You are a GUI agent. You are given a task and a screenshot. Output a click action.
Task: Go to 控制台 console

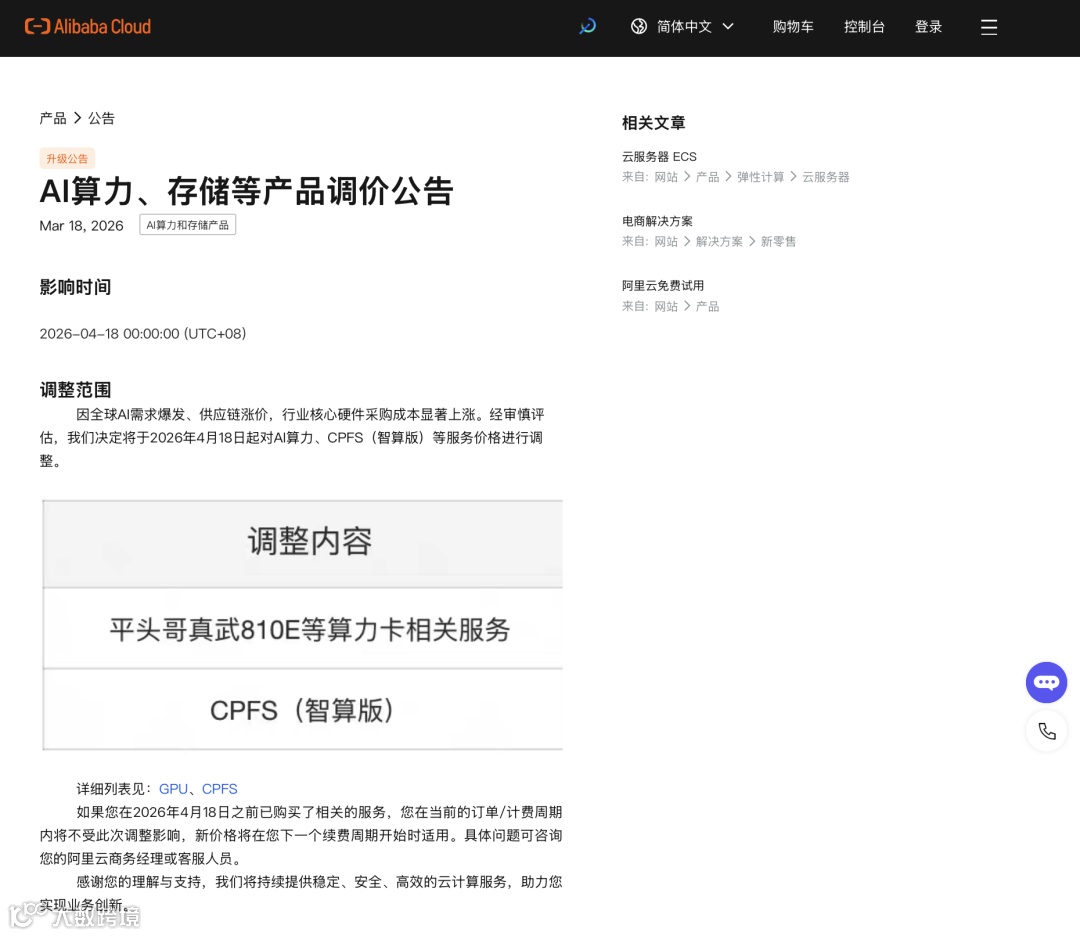click(864, 27)
